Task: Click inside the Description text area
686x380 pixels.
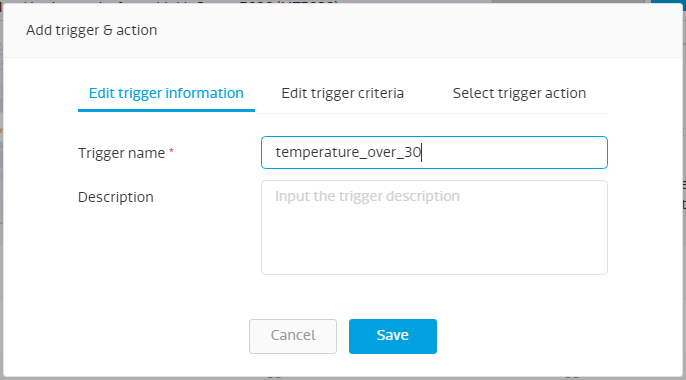Action: pyautogui.click(x=434, y=227)
